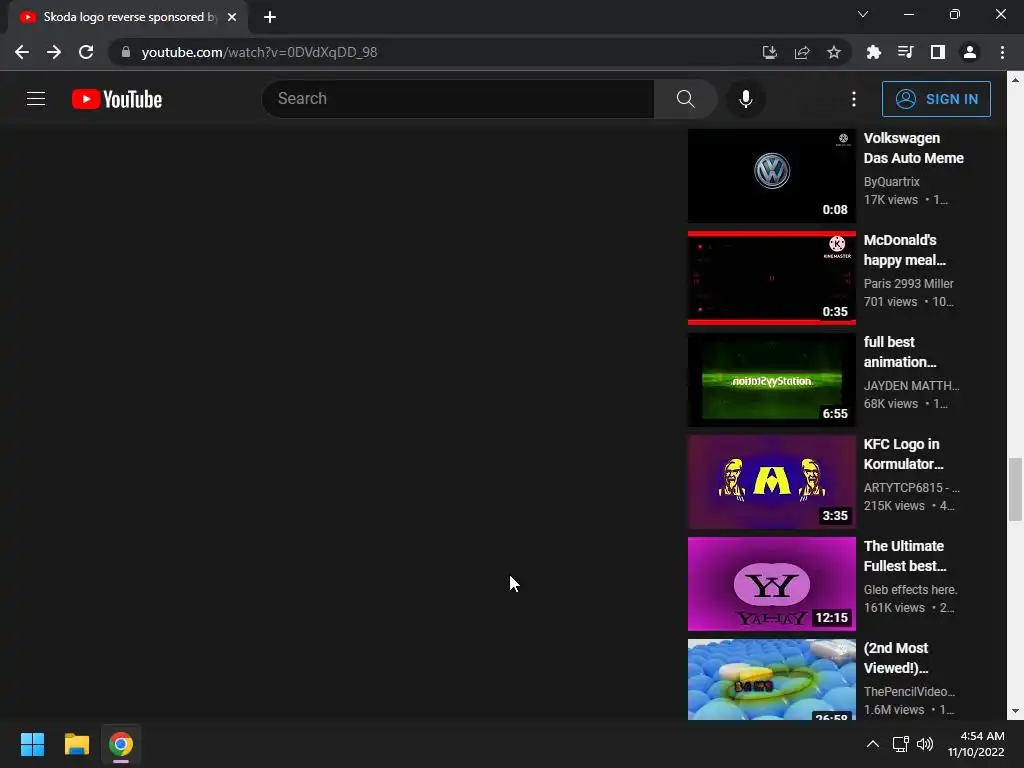
Task: Click the page scrollbar thumb
Action: tap(1015, 489)
